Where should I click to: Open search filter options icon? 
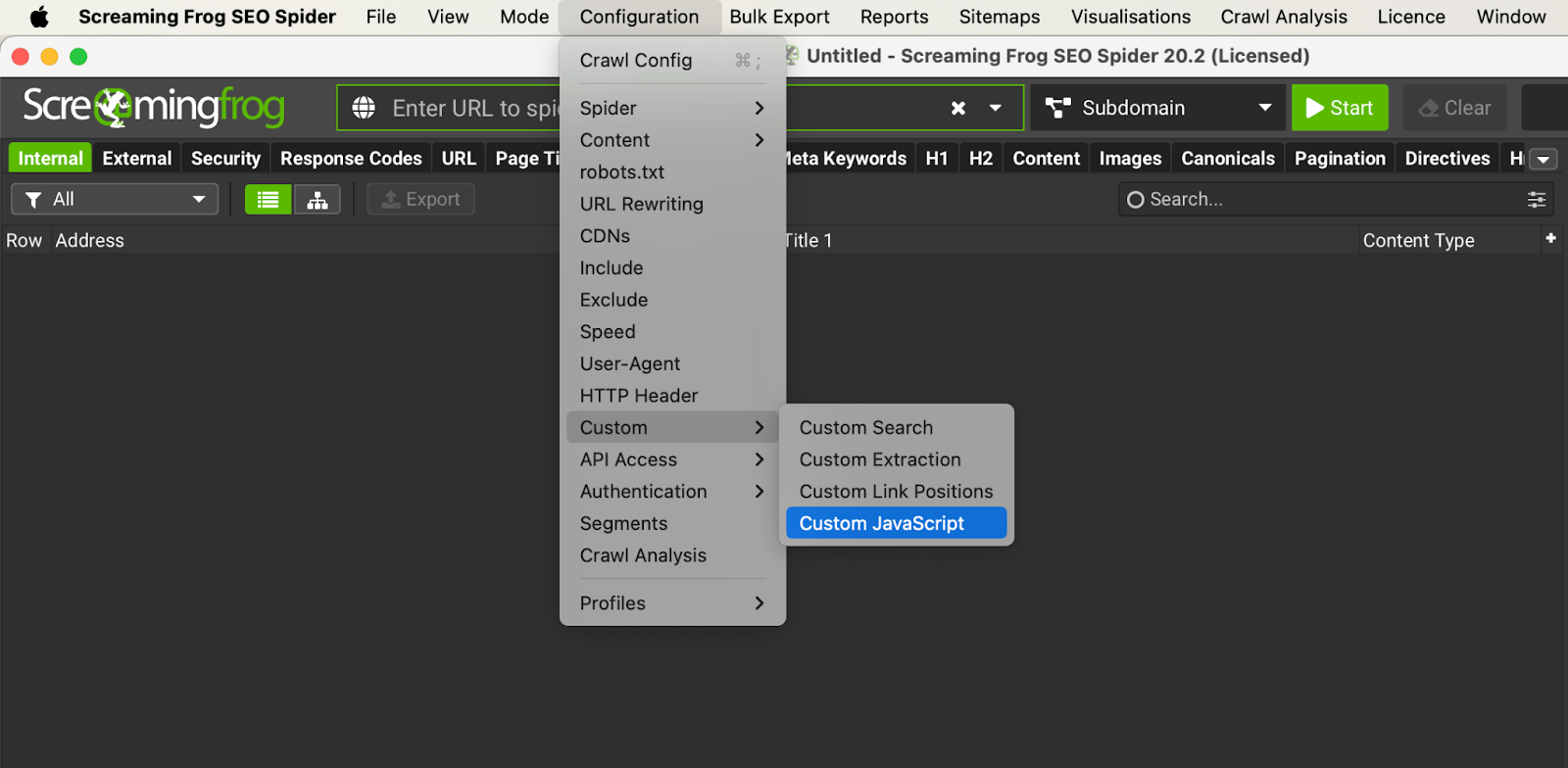pyautogui.click(x=1537, y=200)
